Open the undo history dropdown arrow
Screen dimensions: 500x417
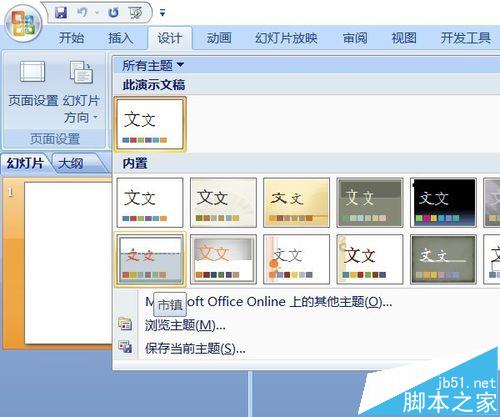click(x=97, y=13)
